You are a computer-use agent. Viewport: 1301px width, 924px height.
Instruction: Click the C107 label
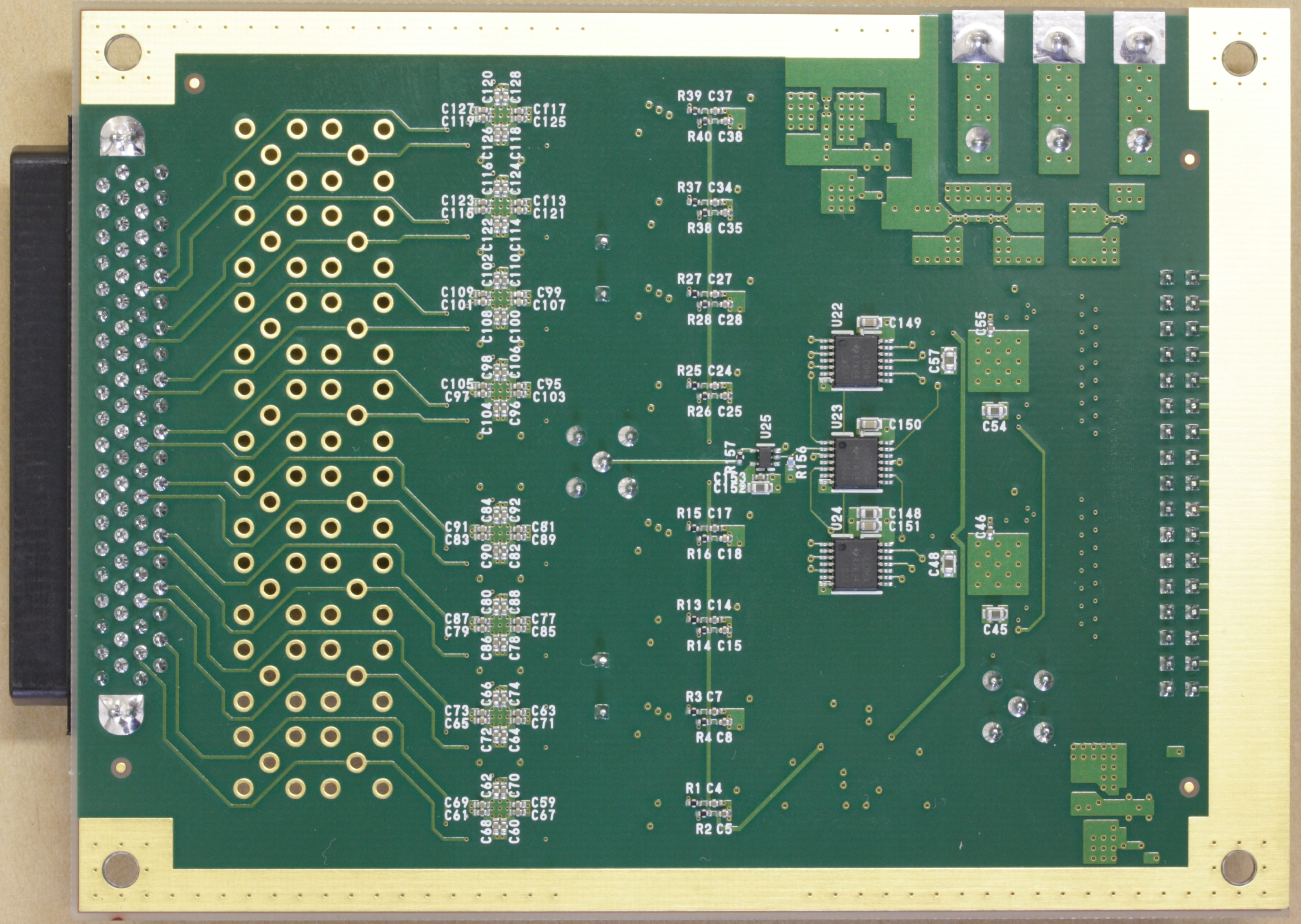click(x=550, y=305)
